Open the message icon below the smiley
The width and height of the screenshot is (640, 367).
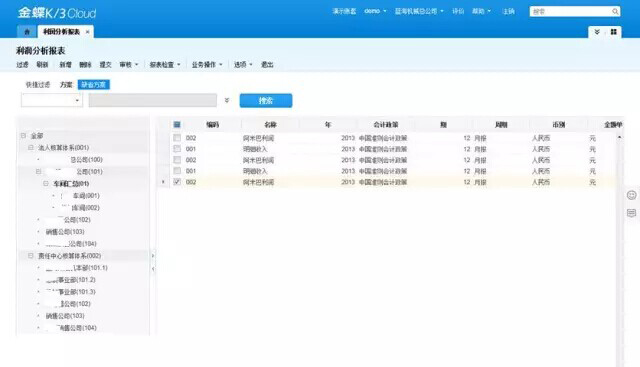coord(631,213)
